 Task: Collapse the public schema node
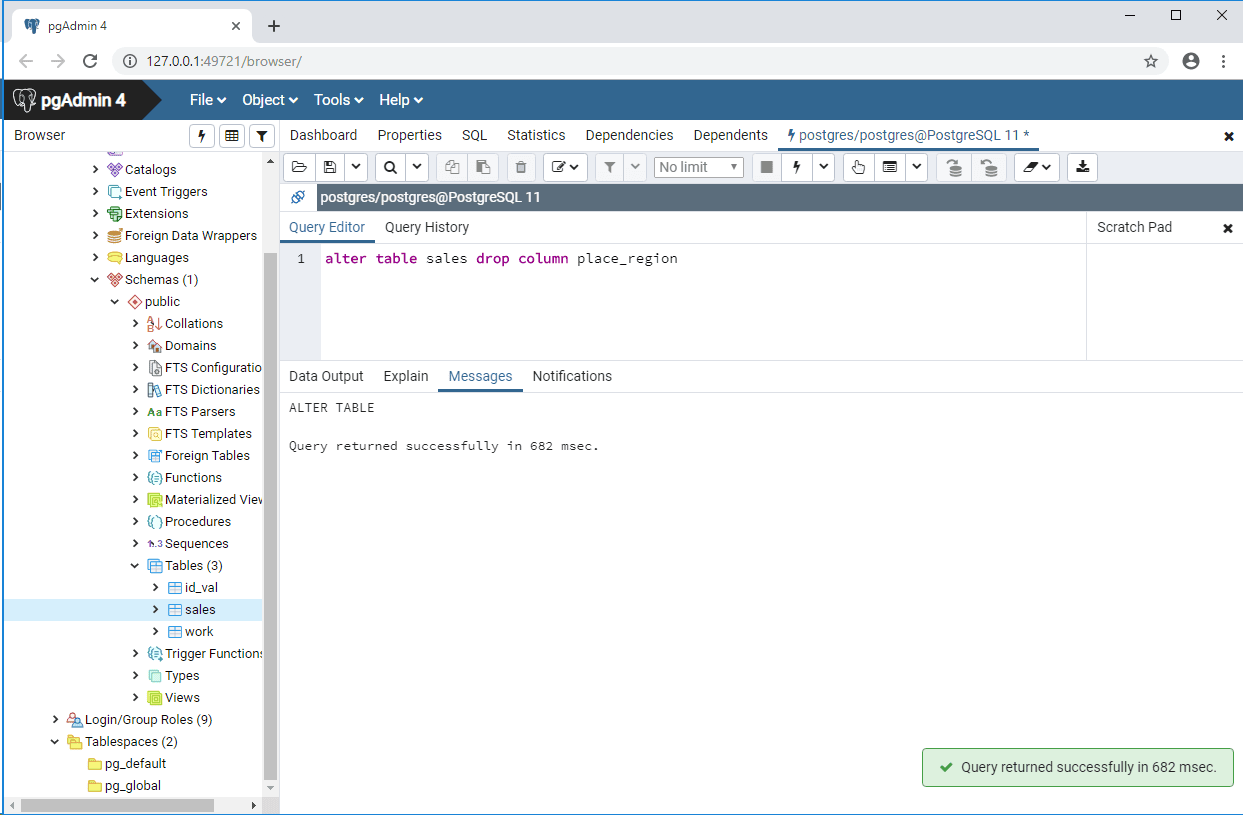[x=116, y=302]
